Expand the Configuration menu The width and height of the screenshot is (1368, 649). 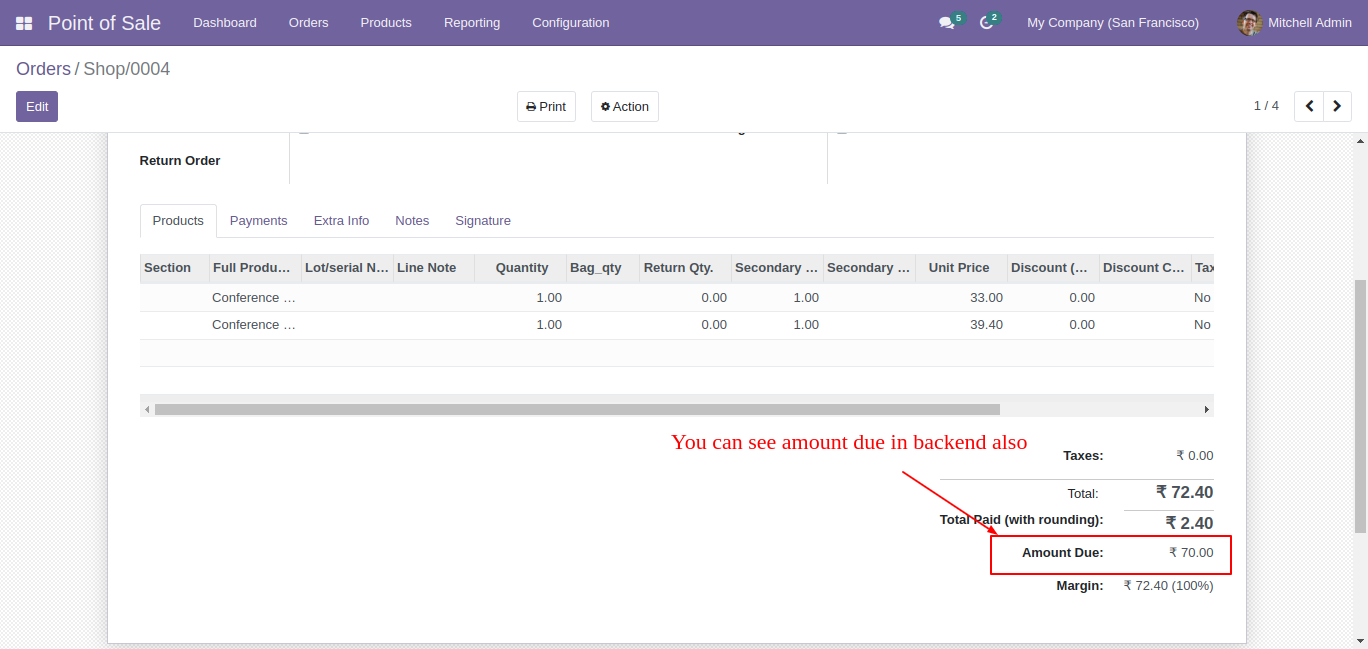point(570,23)
